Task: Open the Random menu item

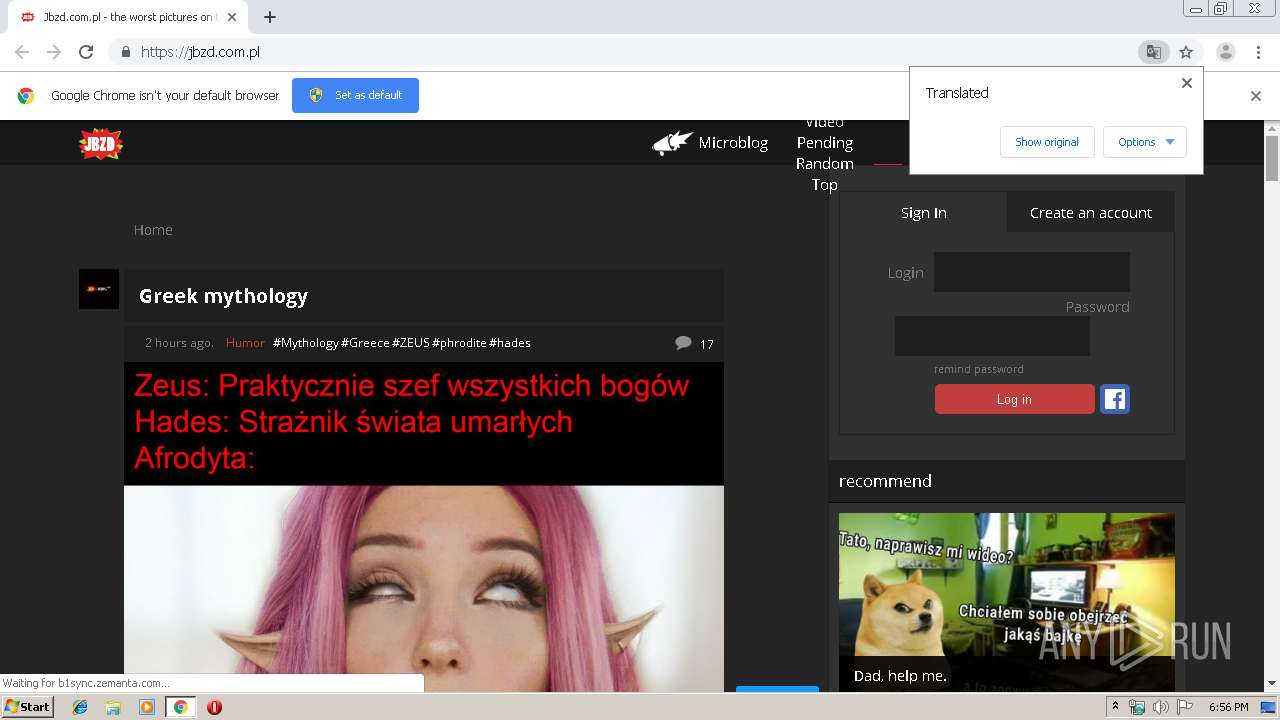Action: point(825,164)
